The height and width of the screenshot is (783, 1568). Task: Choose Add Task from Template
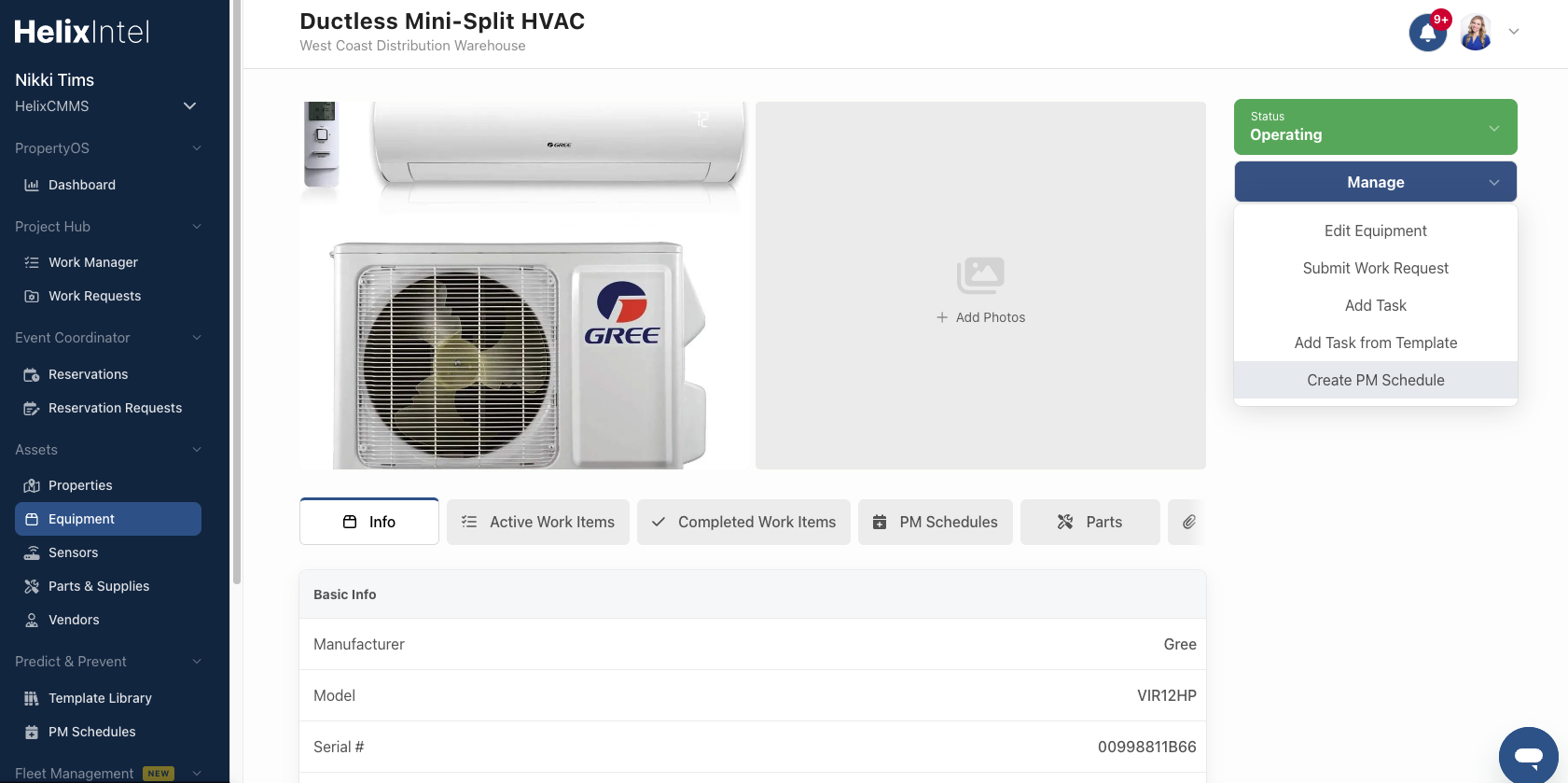(1375, 343)
